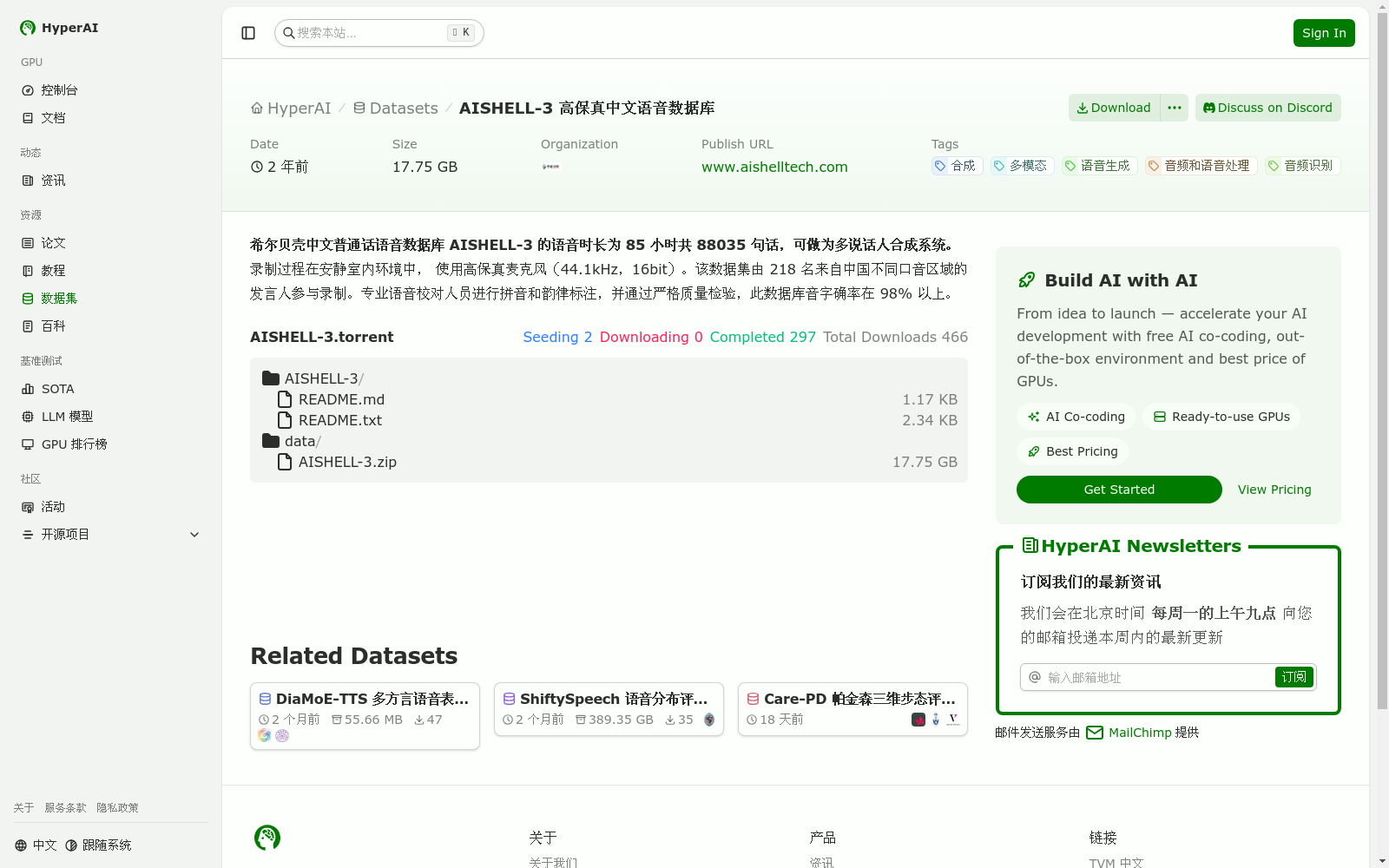Click the 开源项目 list icon
Viewport: 1389px width, 868px height.
coord(28,535)
